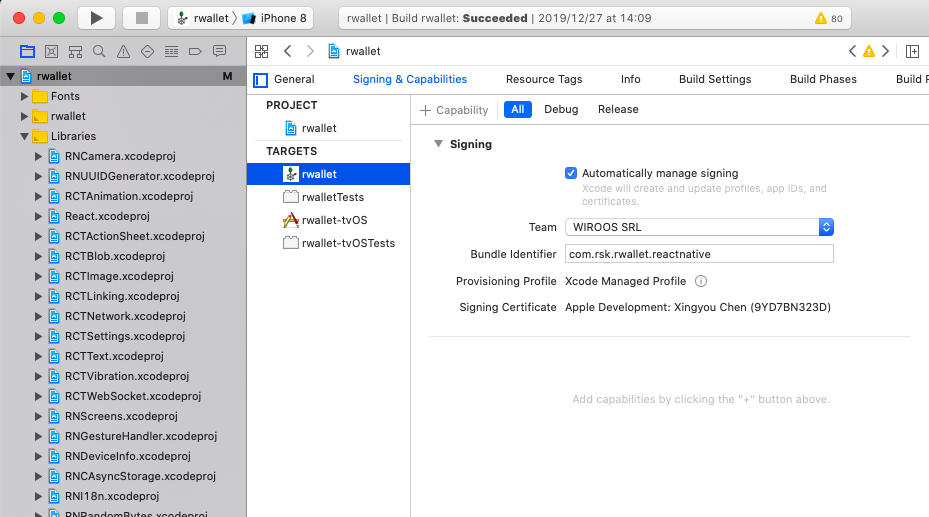Open the Report navigator speech-bubble icon
The width and height of the screenshot is (929, 517).
point(219,52)
